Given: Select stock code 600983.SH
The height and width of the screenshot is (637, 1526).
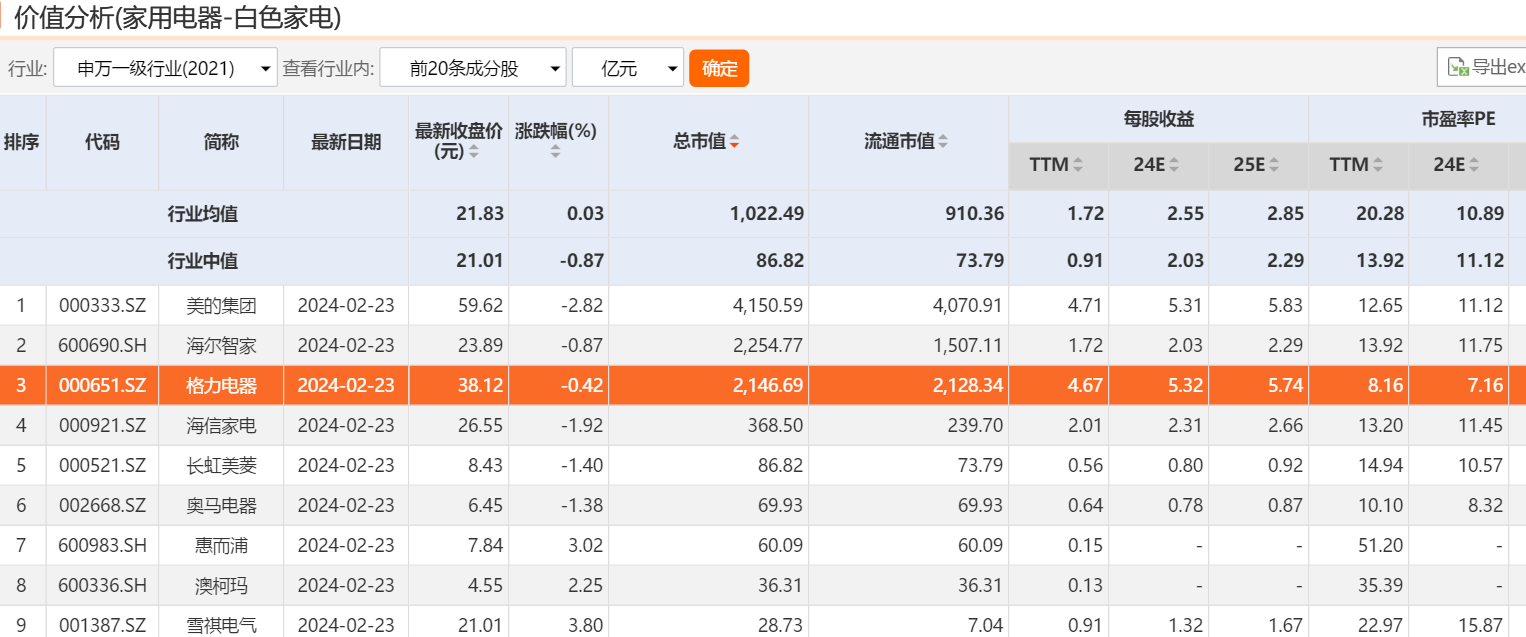Looking at the screenshot, I should 103,546.
